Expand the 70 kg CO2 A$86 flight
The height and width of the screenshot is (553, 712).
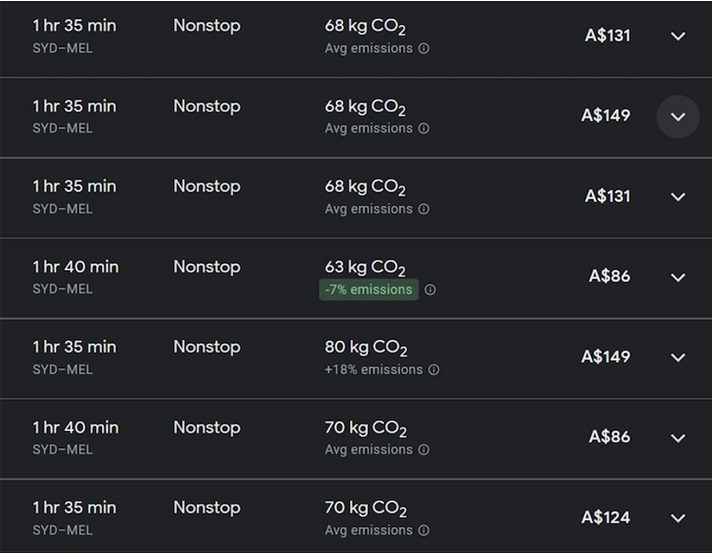pyautogui.click(x=678, y=438)
